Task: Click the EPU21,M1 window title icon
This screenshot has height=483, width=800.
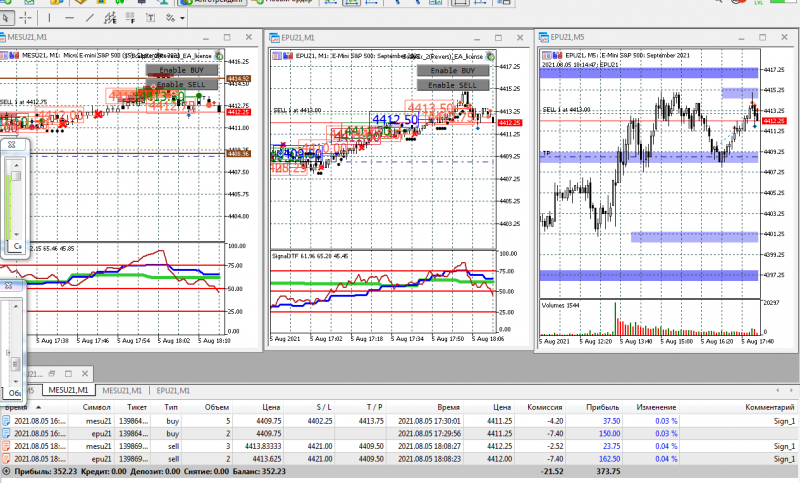Action: 274,38
